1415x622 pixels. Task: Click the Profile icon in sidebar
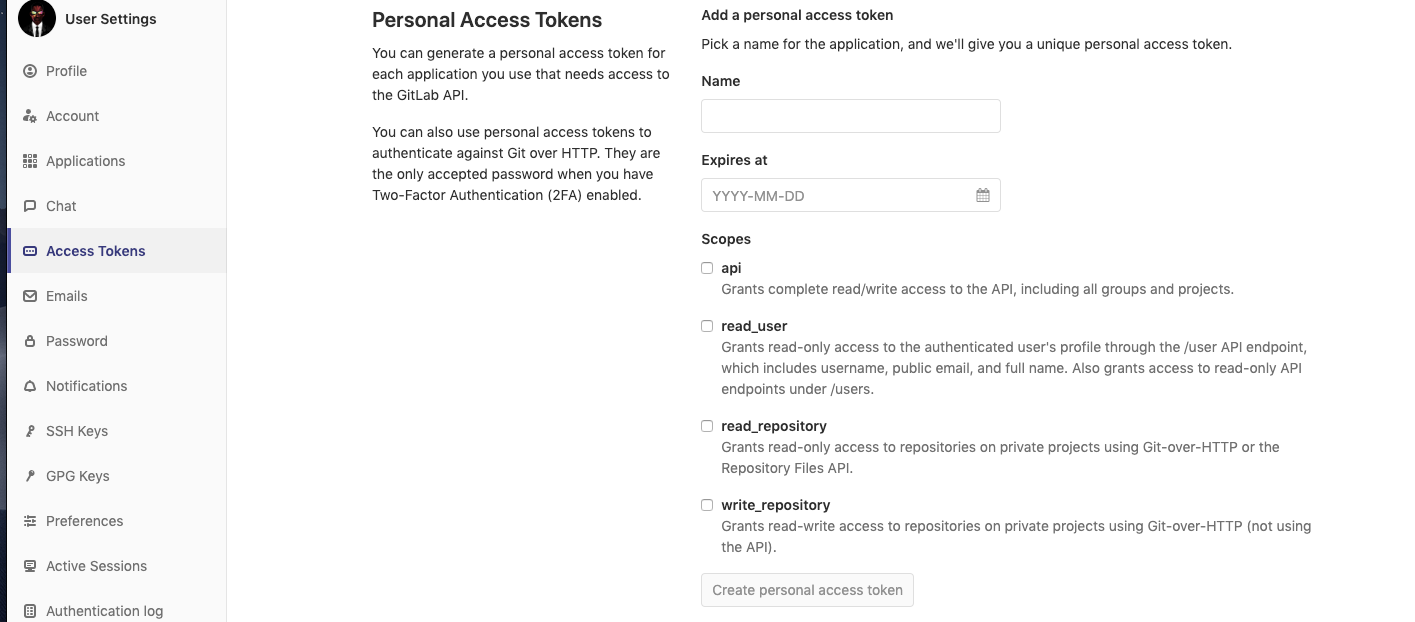coord(30,71)
